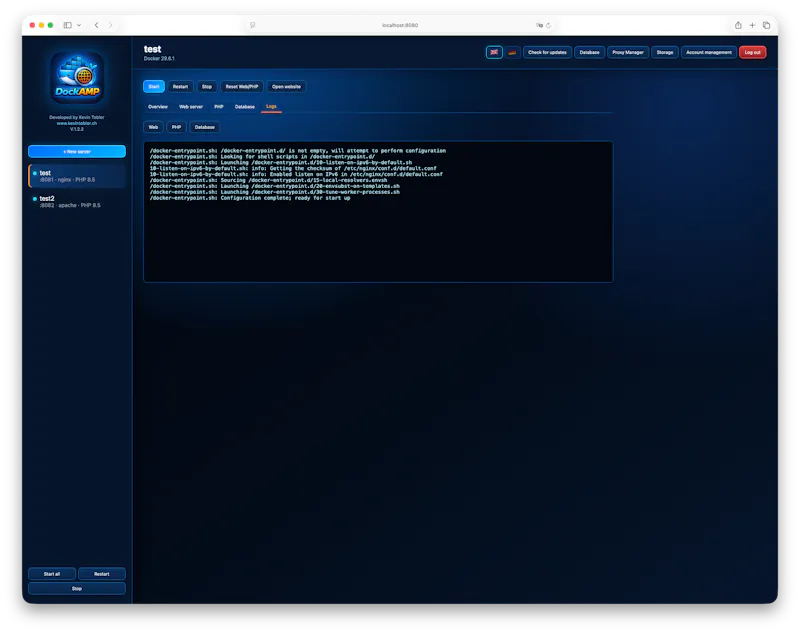Image resolution: width=800 pixels, height=633 pixels.
Task: Go back with the browser back arrow
Action: pyautogui.click(x=96, y=25)
